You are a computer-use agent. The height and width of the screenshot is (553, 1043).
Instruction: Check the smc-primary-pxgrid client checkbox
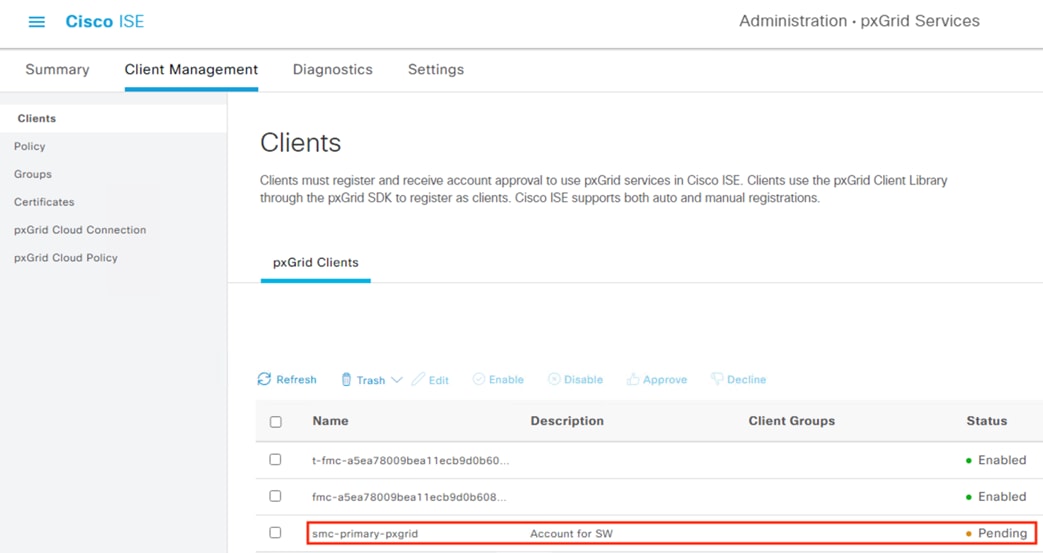(275, 533)
